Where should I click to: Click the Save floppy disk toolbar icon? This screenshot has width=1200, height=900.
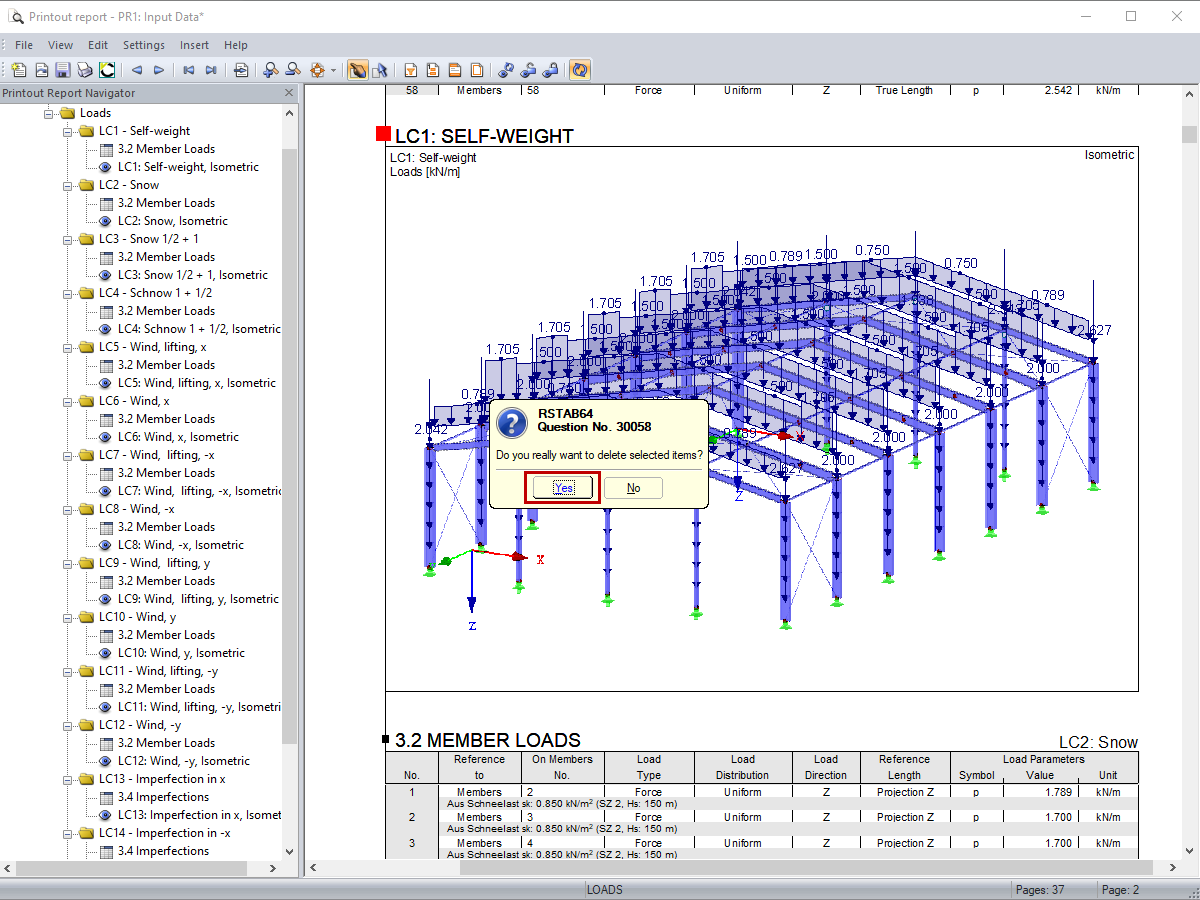pos(62,70)
